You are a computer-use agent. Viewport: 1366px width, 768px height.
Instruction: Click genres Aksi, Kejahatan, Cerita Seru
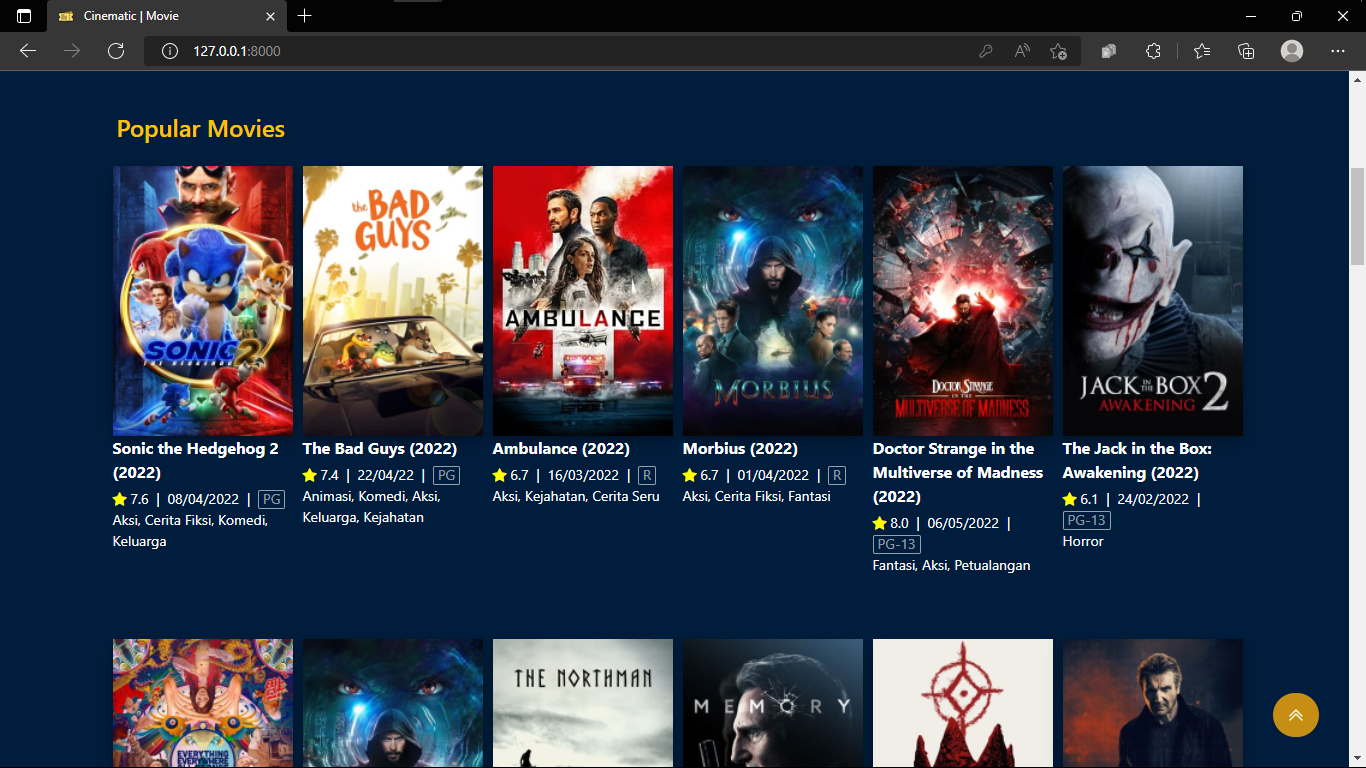[576, 496]
